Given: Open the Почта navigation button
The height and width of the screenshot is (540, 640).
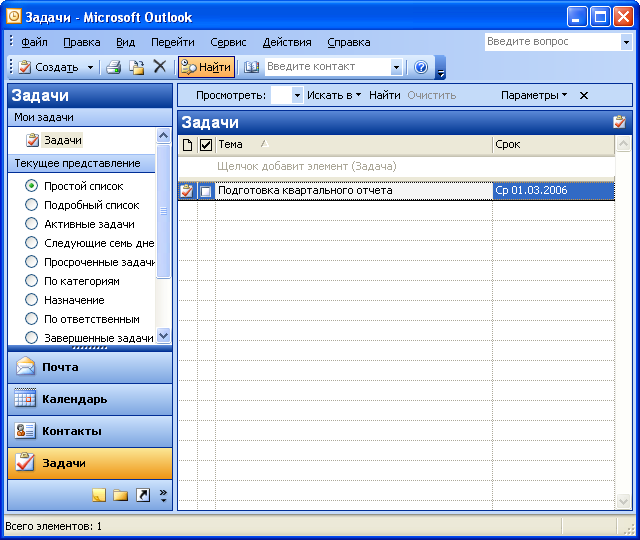Looking at the screenshot, I should coord(90,367).
